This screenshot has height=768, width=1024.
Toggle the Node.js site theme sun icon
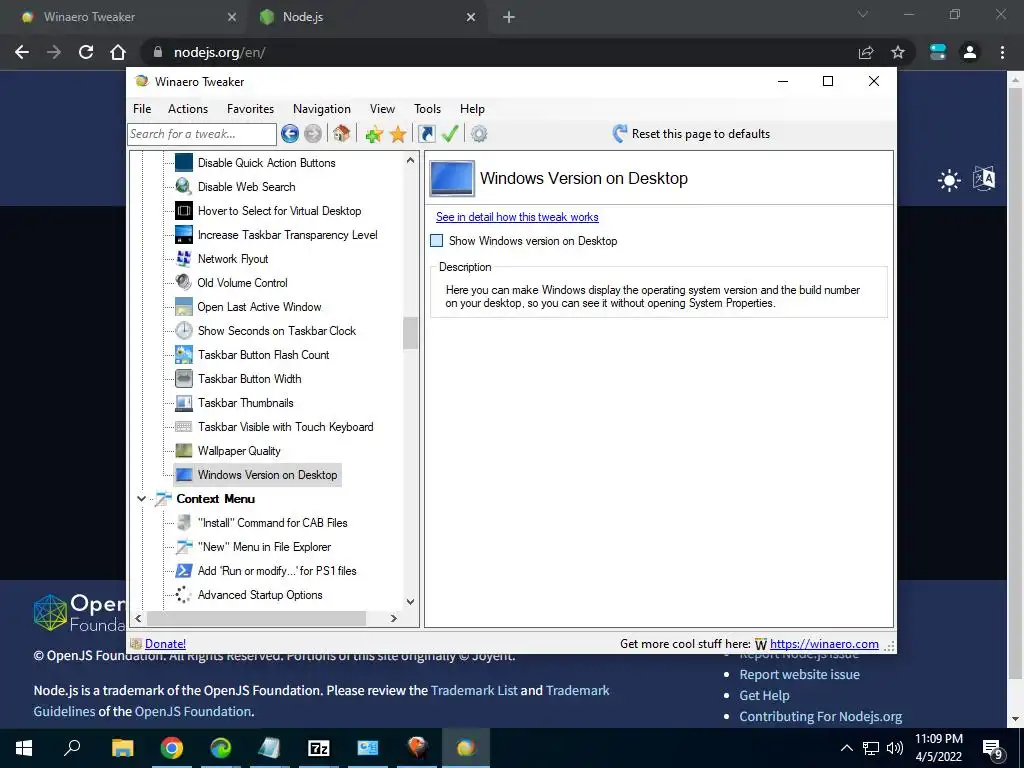pyautogui.click(x=949, y=180)
